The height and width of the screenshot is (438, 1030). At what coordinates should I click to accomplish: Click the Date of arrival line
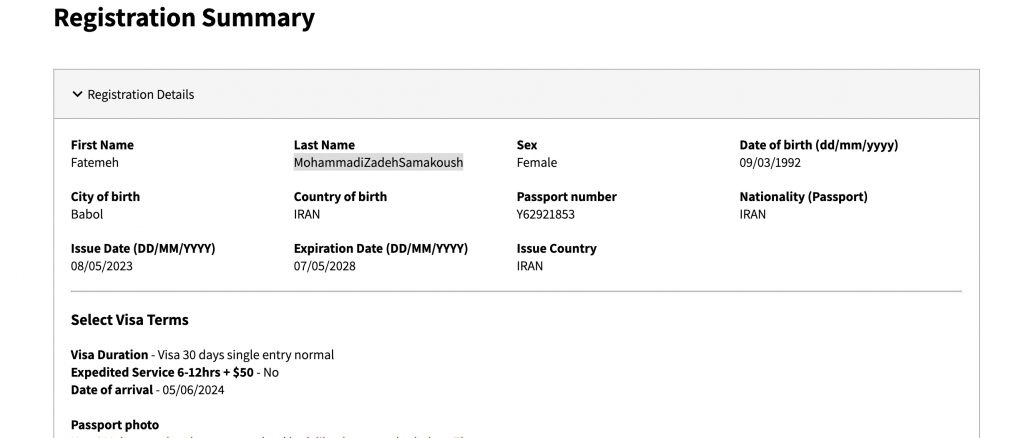pyautogui.click(x=148, y=390)
